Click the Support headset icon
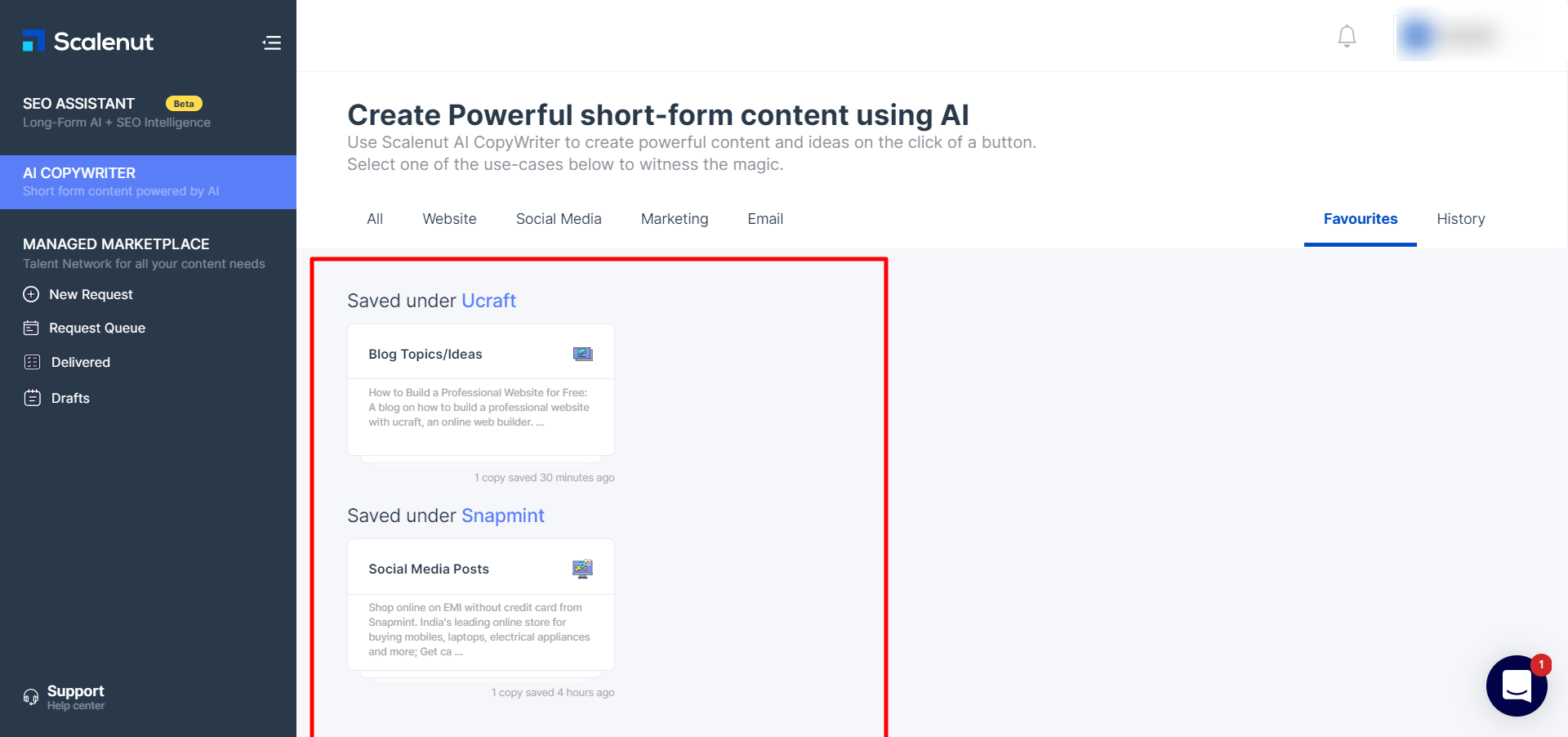Image resolution: width=1568 pixels, height=737 pixels. tap(31, 697)
